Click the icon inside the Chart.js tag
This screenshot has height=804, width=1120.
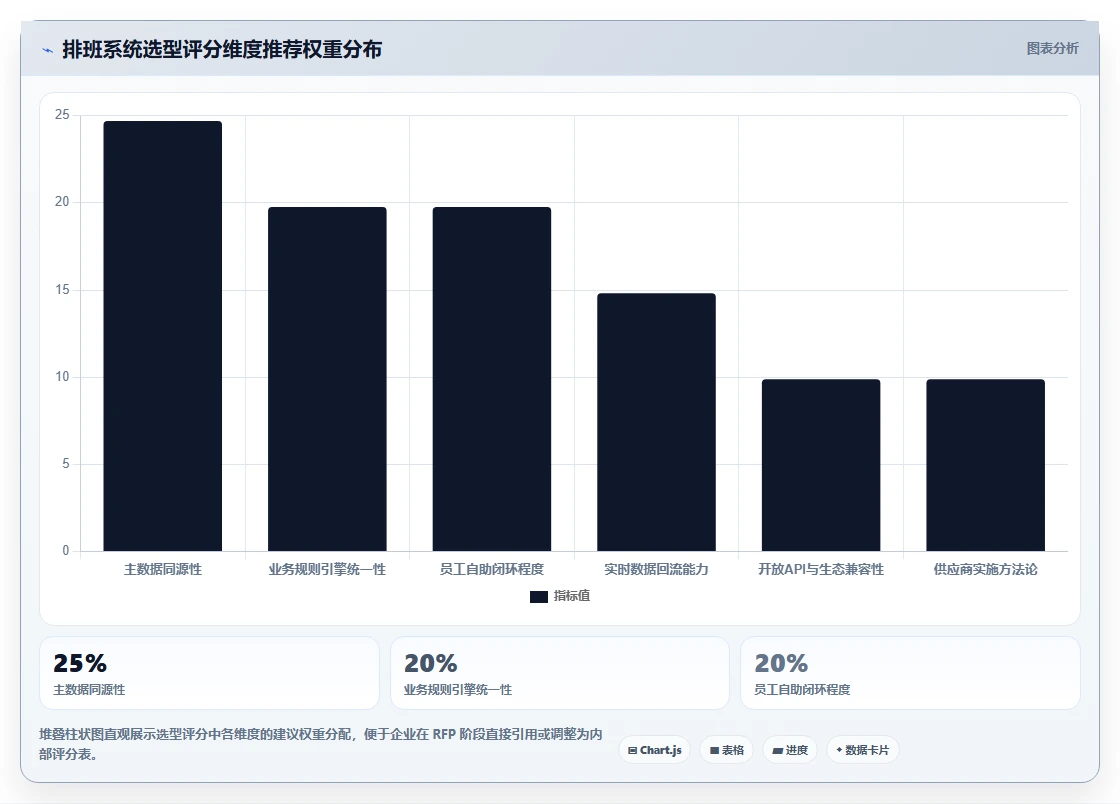point(632,750)
